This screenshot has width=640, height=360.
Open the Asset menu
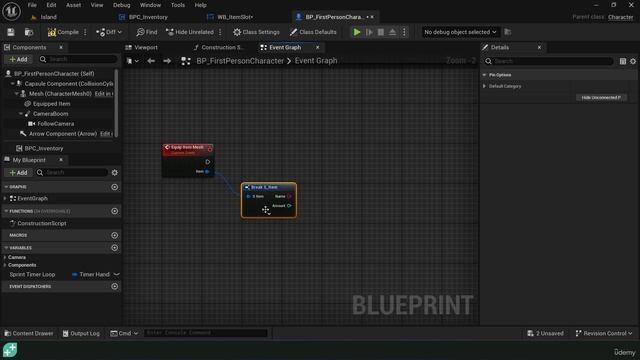coord(73,5)
